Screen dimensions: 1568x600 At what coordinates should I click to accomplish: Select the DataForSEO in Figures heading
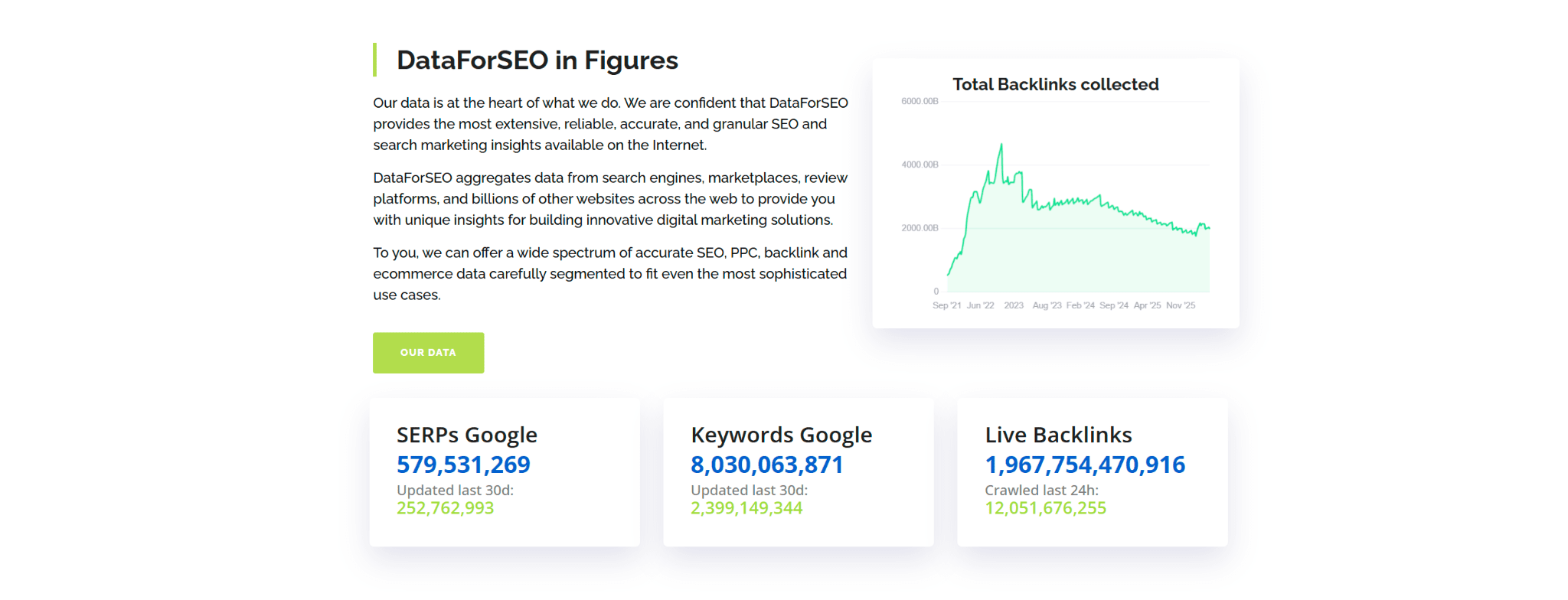click(537, 60)
